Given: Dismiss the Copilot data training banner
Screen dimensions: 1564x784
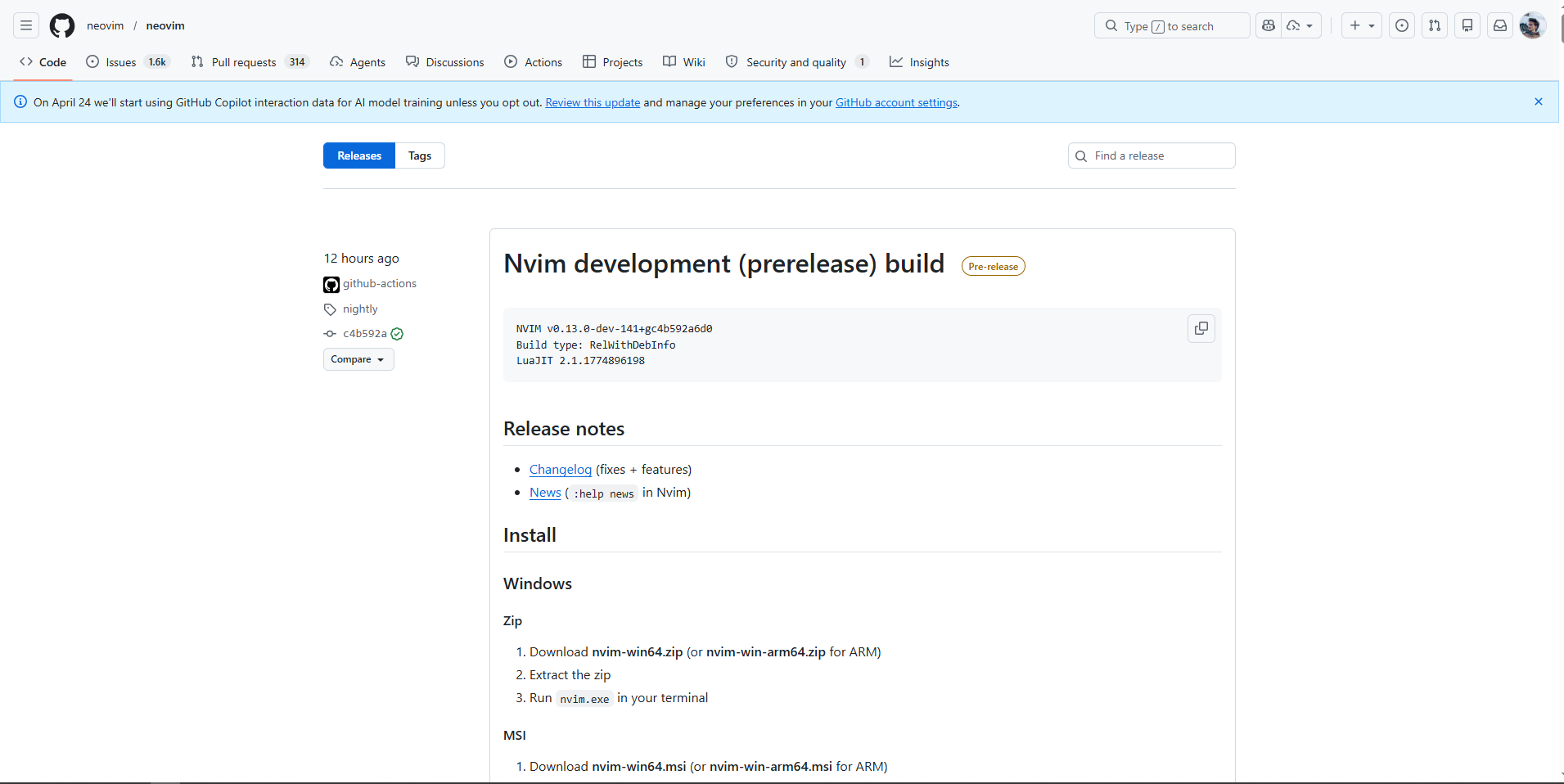Looking at the screenshot, I should 1538,101.
